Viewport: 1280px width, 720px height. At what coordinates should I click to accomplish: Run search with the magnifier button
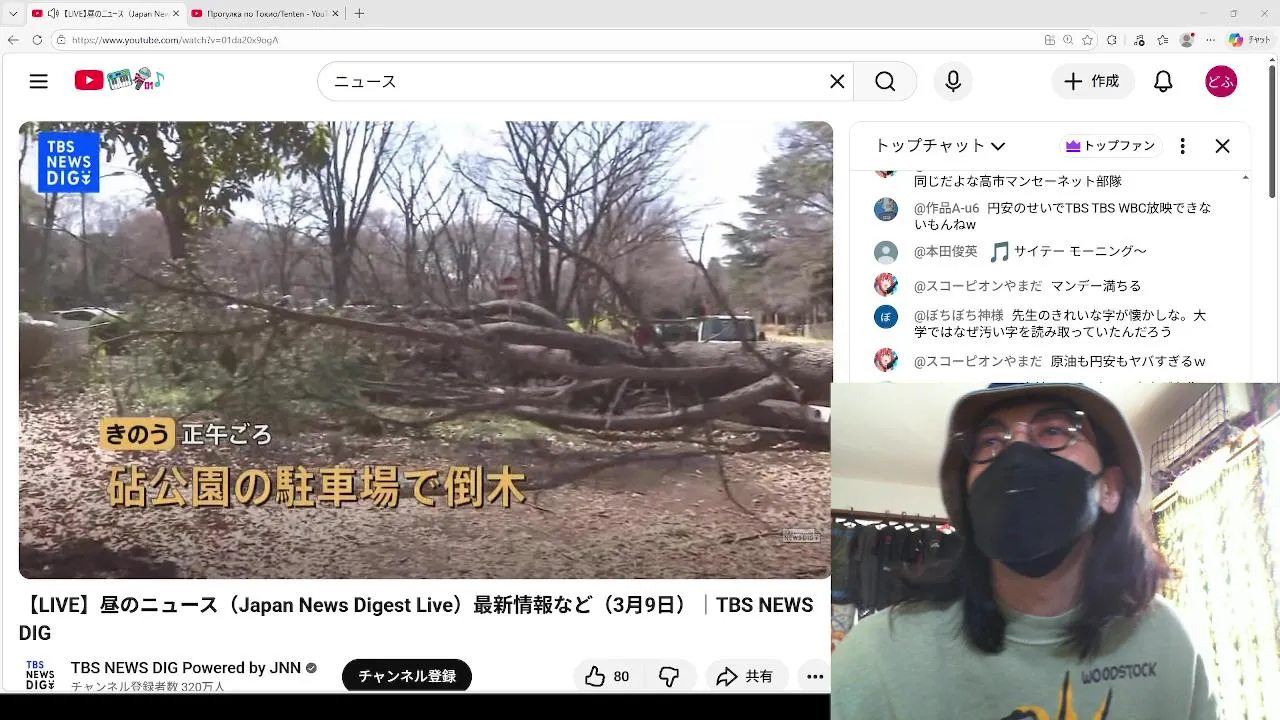[885, 82]
